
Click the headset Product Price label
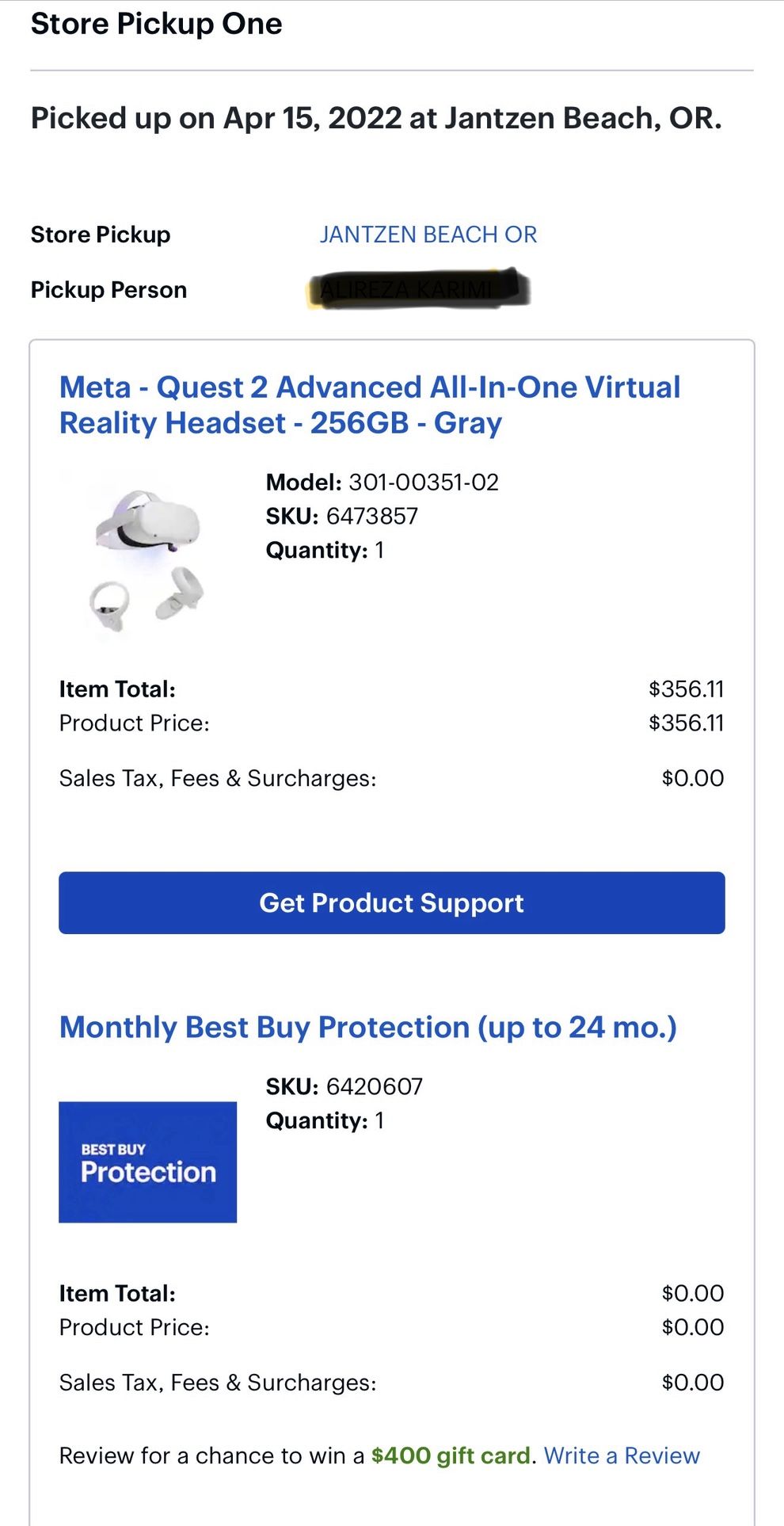point(135,723)
